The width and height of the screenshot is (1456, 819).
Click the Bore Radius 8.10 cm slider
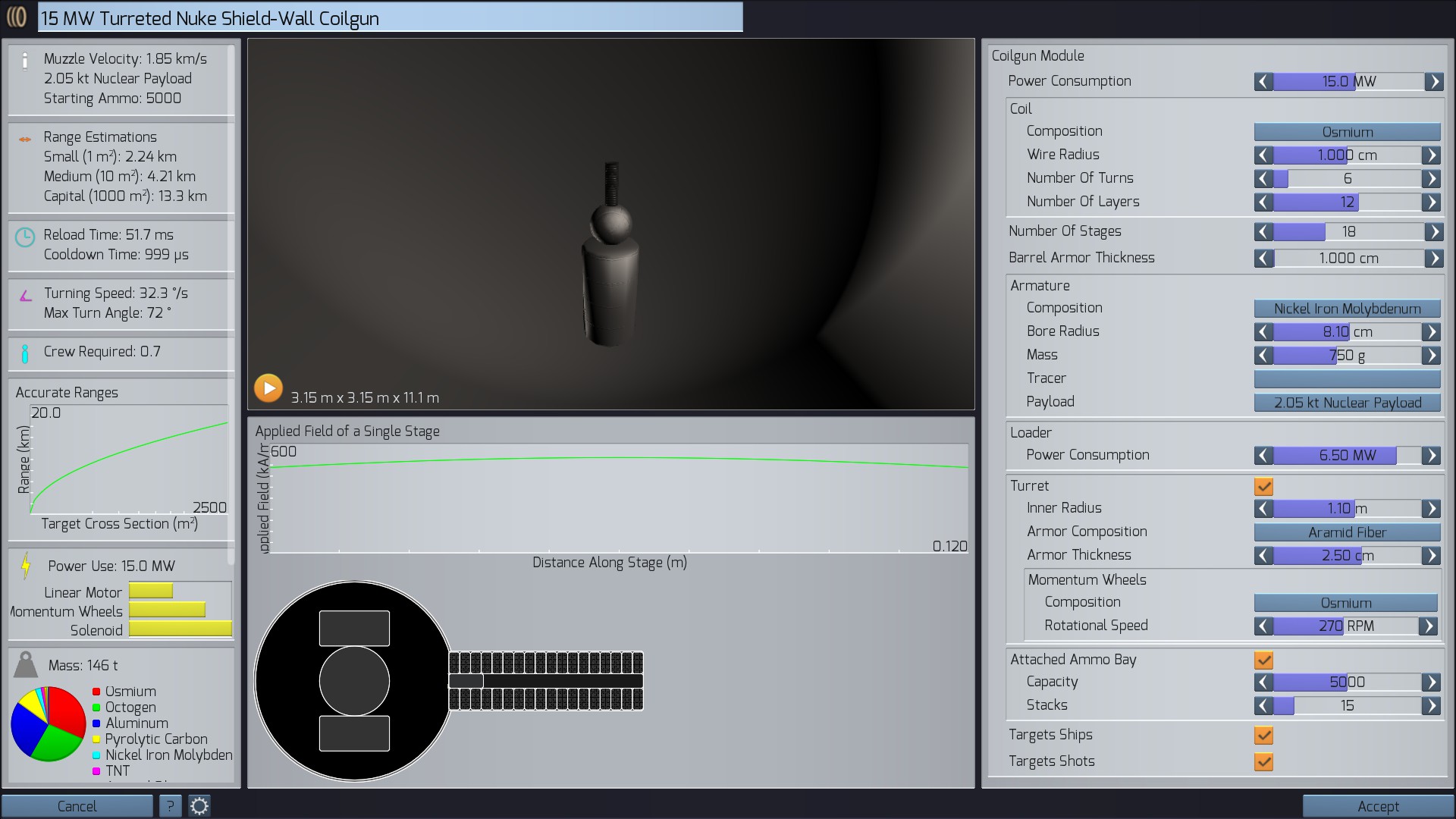1347,331
